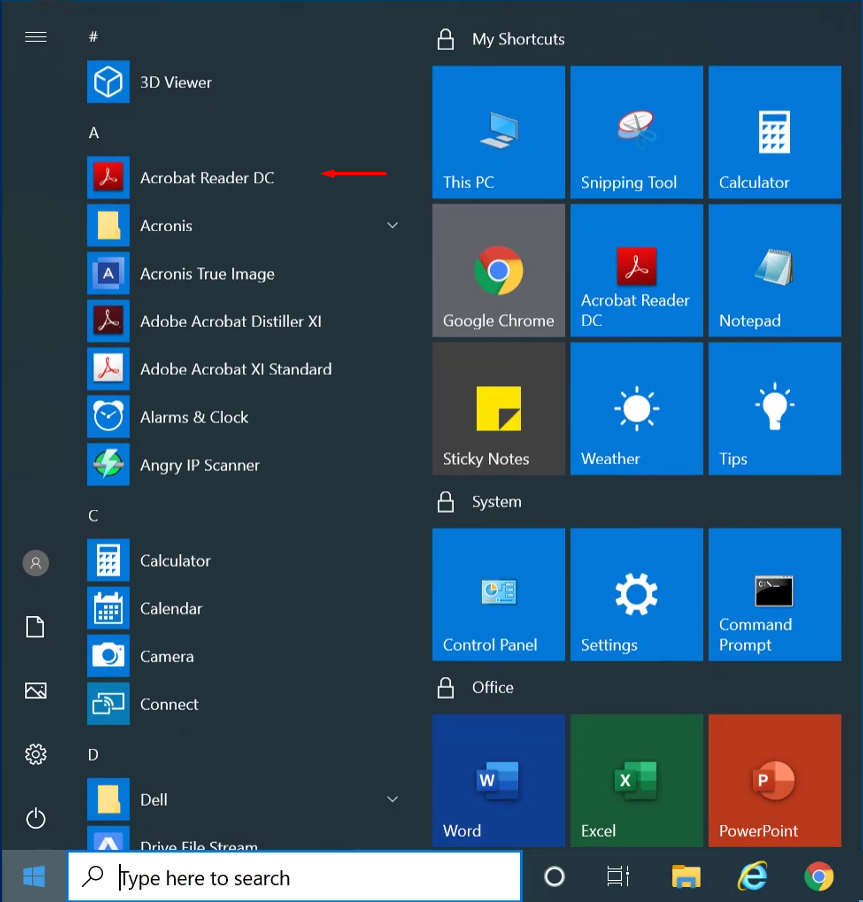Open the Weather tile
This screenshot has height=902, width=863.
(x=636, y=408)
